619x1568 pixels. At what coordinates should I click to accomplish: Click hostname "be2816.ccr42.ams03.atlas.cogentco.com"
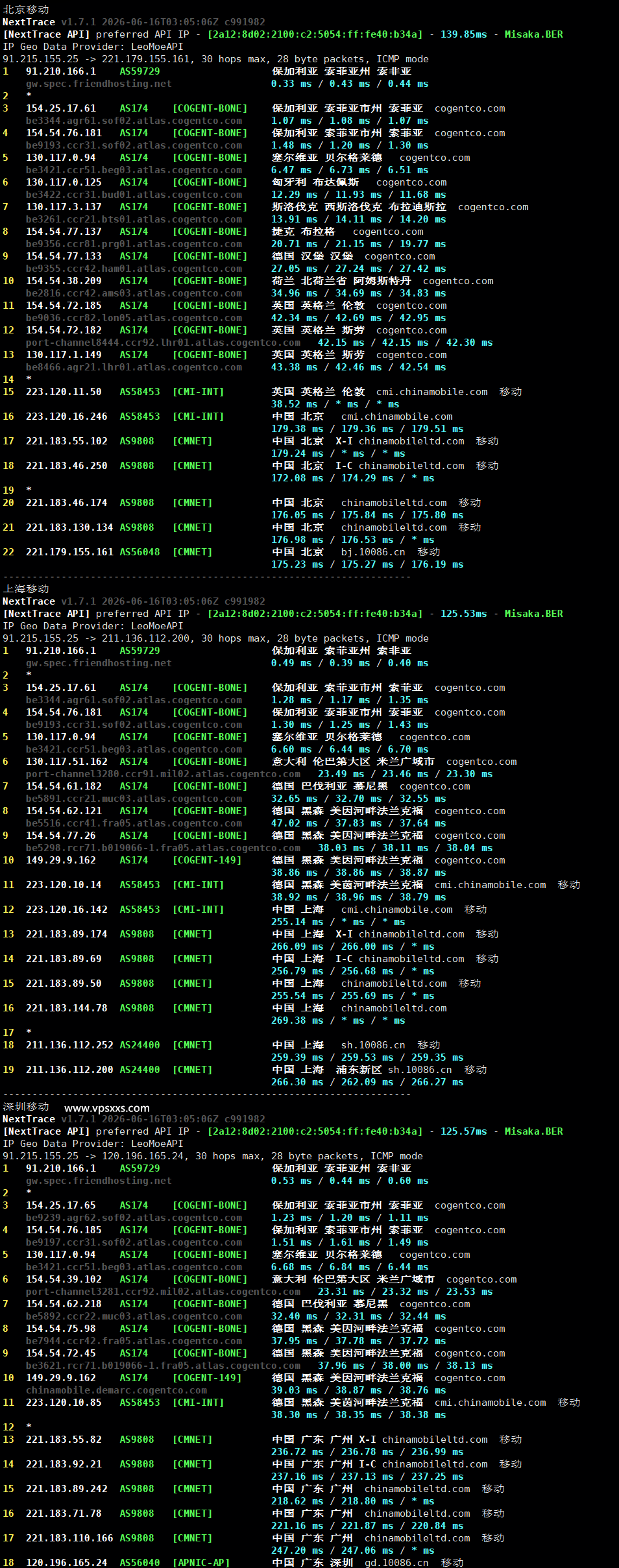[134, 293]
